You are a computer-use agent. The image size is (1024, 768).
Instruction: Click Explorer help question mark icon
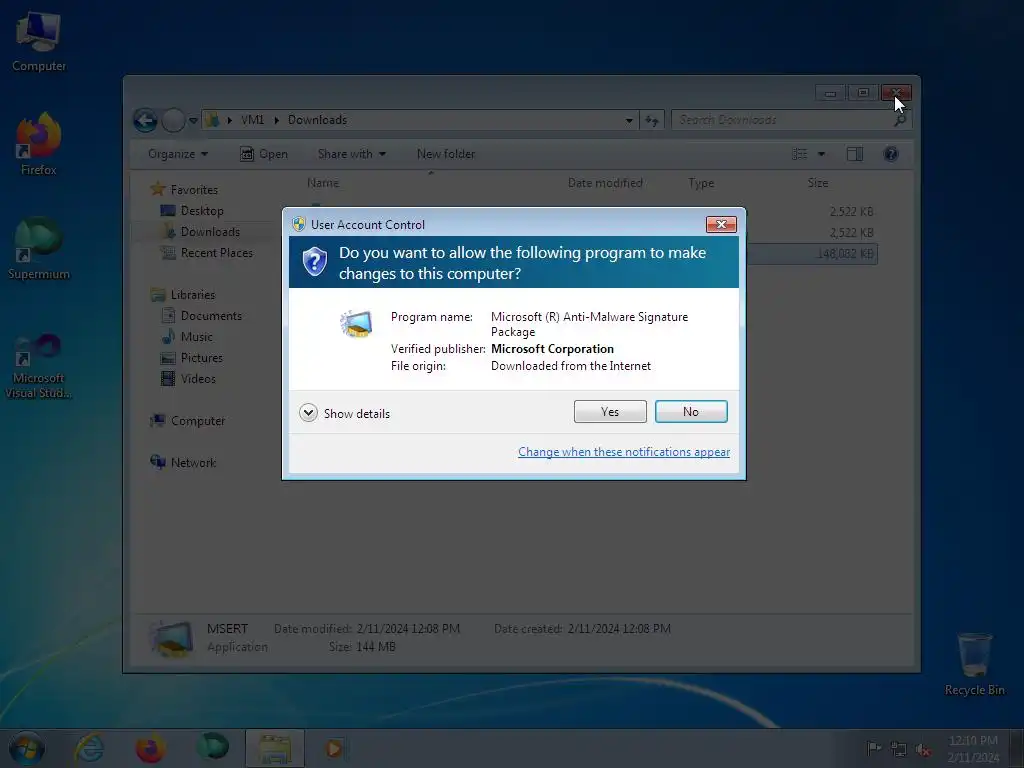[x=890, y=154]
